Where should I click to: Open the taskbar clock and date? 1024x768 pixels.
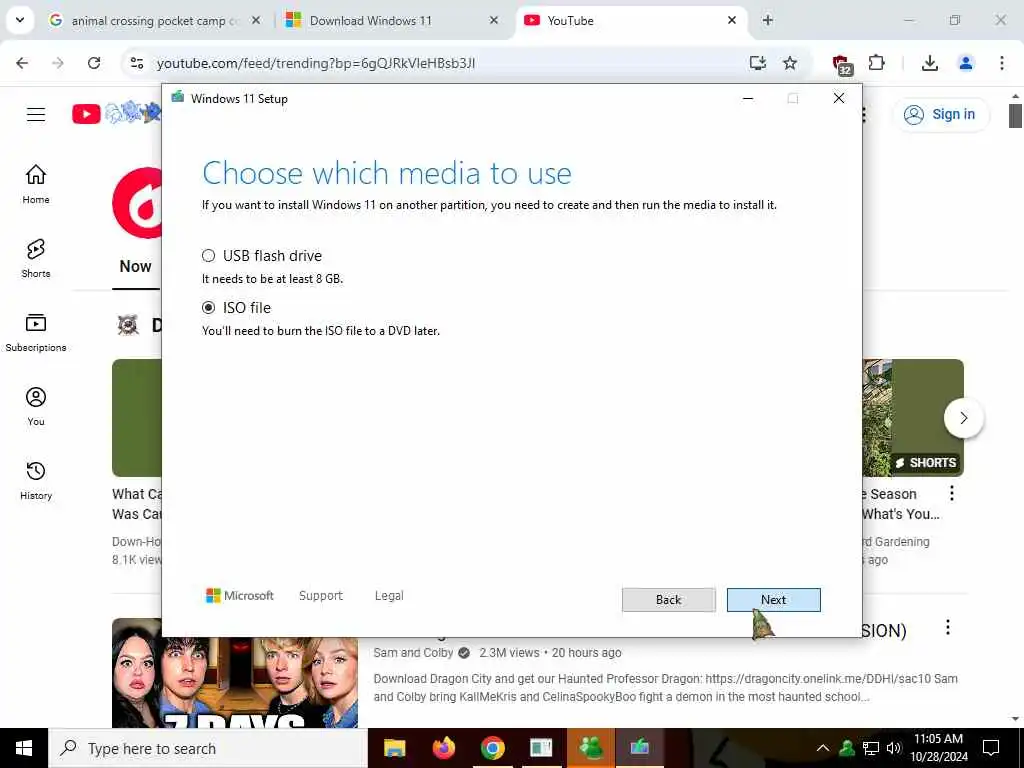938,748
